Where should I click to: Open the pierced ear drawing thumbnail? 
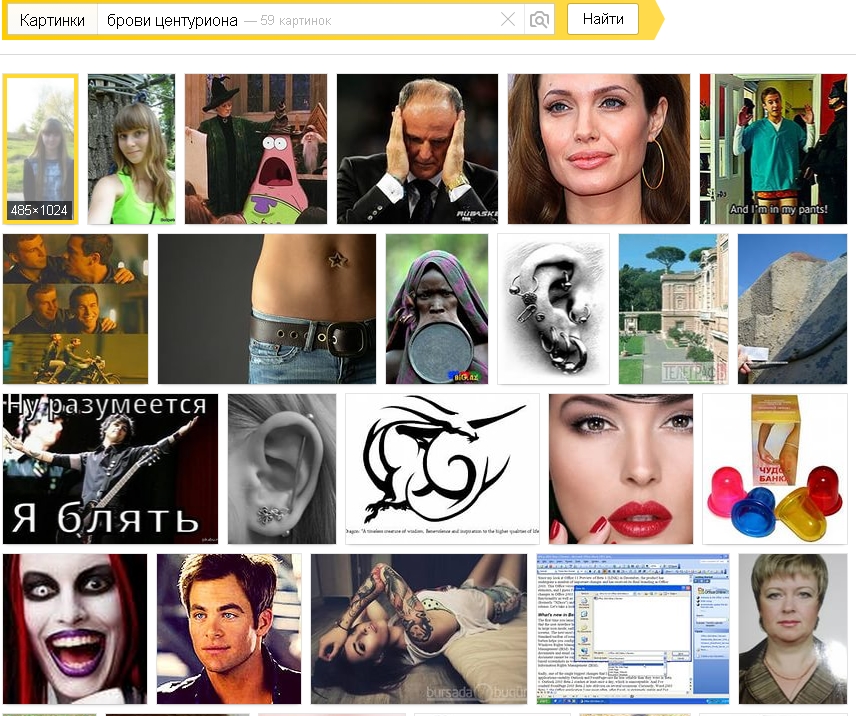click(x=554, y=309)
